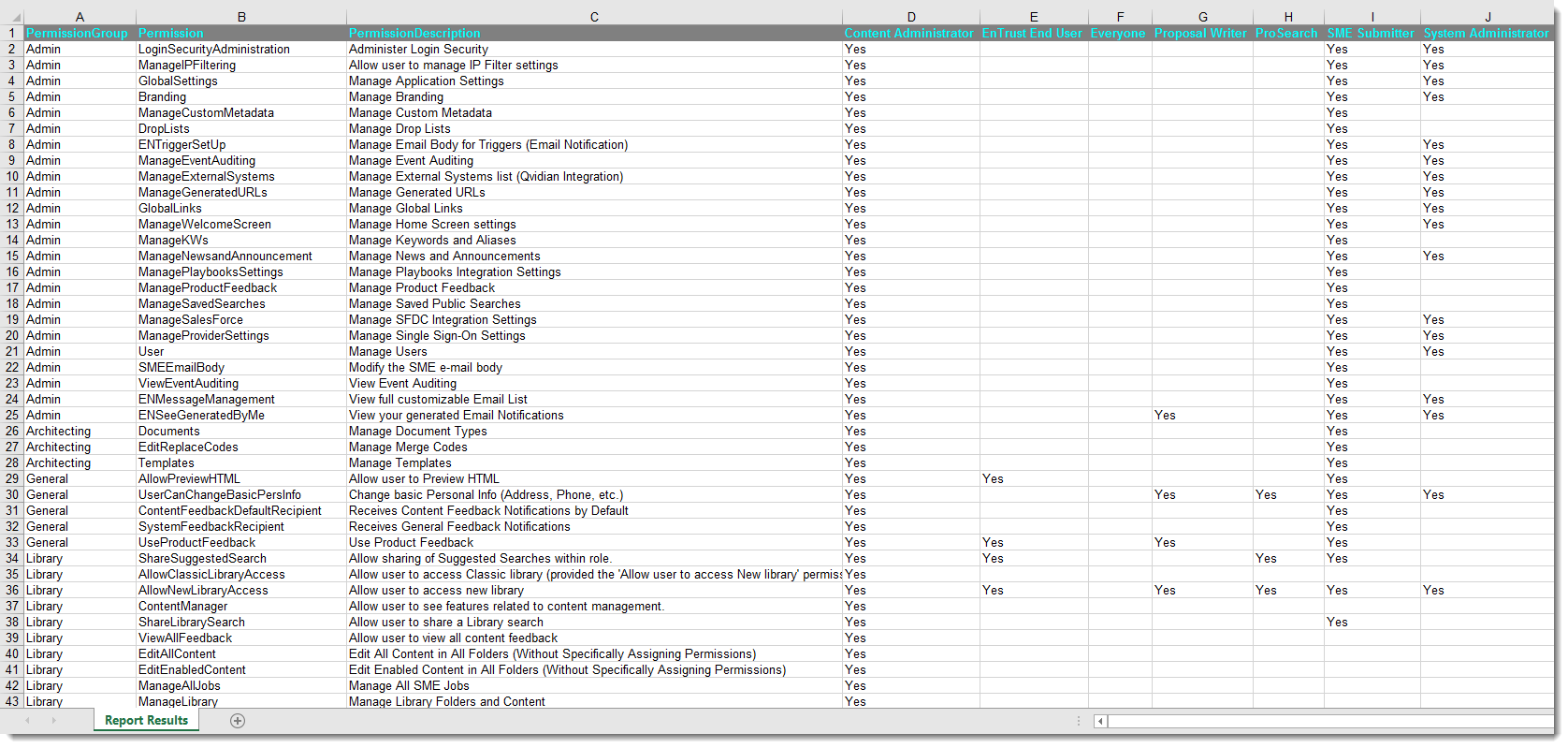The width and height of the screenshot is (1568, 748).
Task: Select column E header
Action: [x=1034, y=17]
